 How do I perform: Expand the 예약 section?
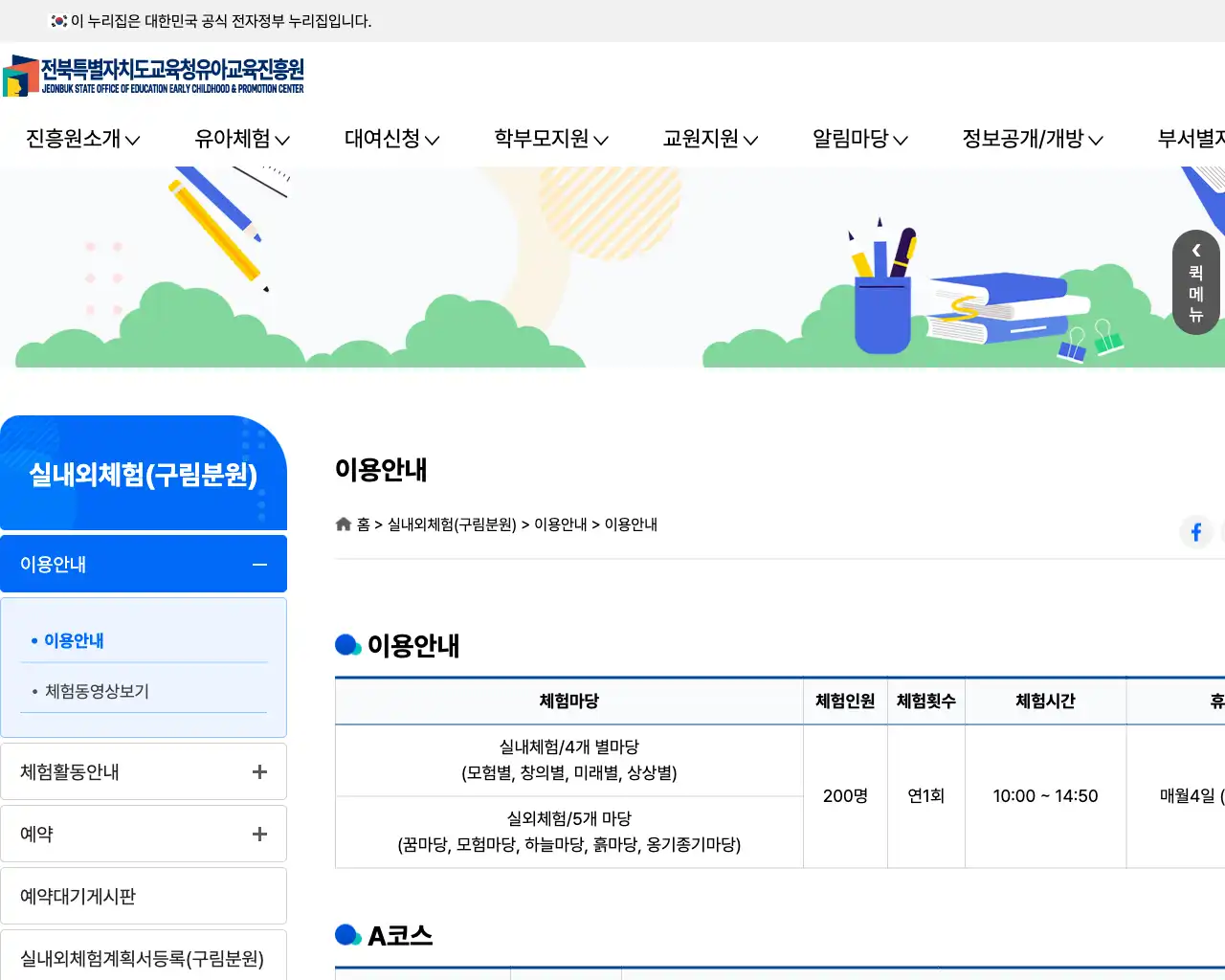[x=258, y=833]
